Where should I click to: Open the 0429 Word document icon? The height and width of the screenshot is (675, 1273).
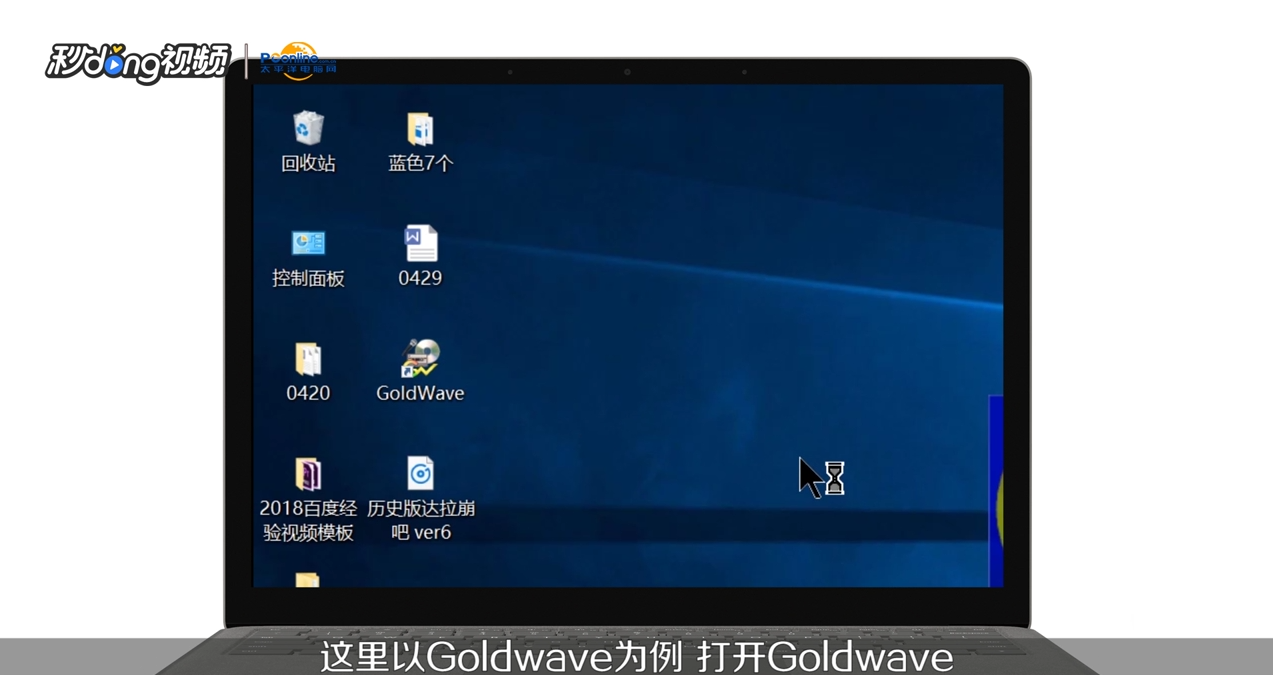tap(420, 243)
